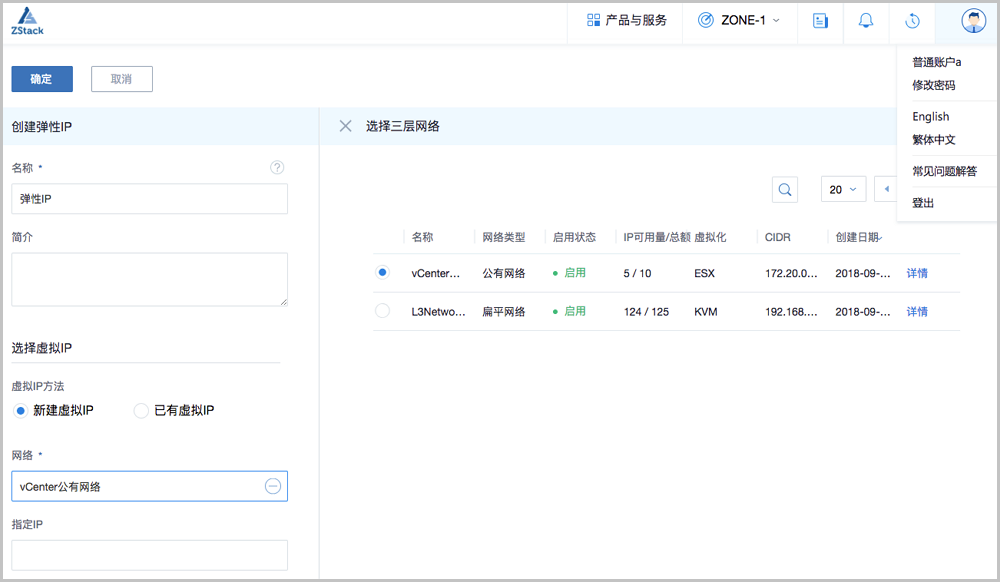This screenshot has width=1000, height=582.
Task: Open the 产品与服务 menu
Action: [x=627, y=21]
